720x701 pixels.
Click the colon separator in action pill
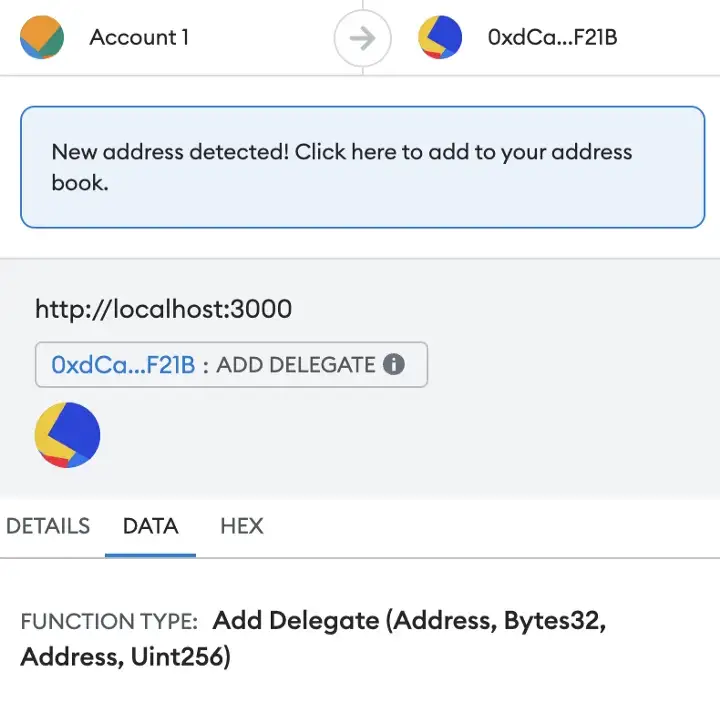[205, 365]
